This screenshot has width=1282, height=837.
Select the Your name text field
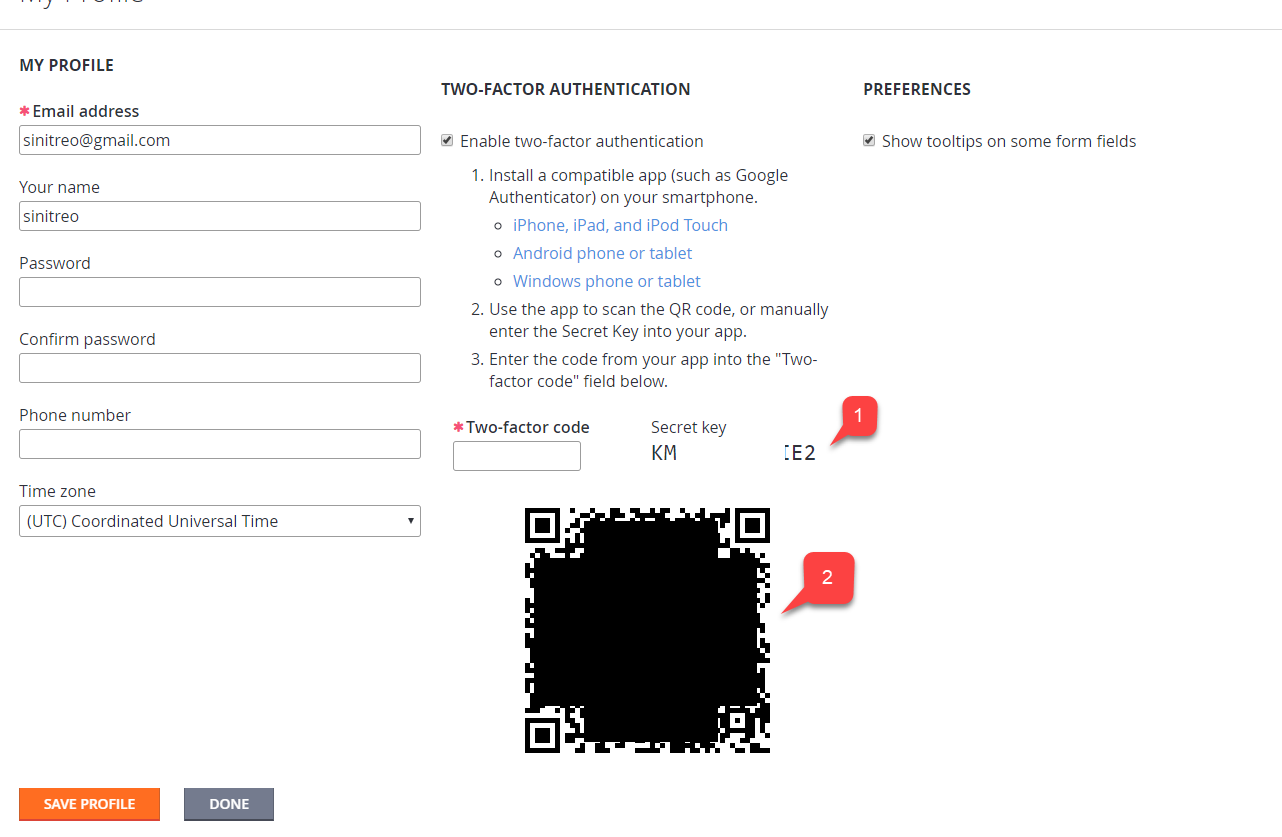click(220, 216)
